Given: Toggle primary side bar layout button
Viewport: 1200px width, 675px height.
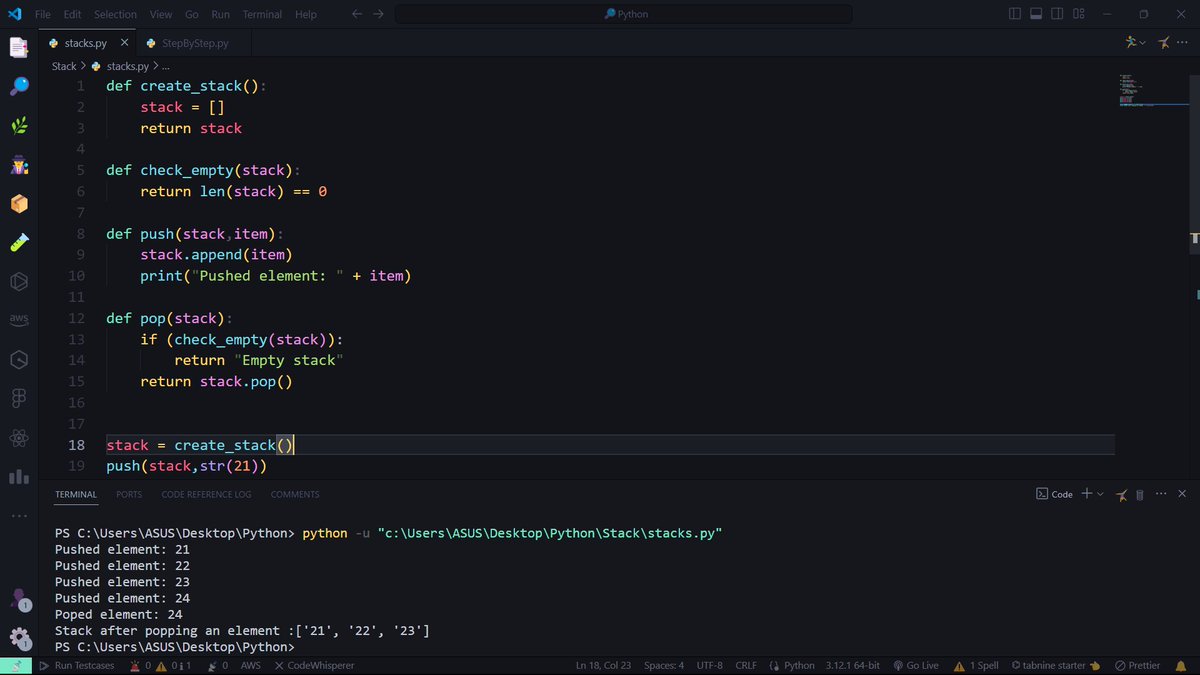Looking at the screenshot, I should tap(1015, 14).
